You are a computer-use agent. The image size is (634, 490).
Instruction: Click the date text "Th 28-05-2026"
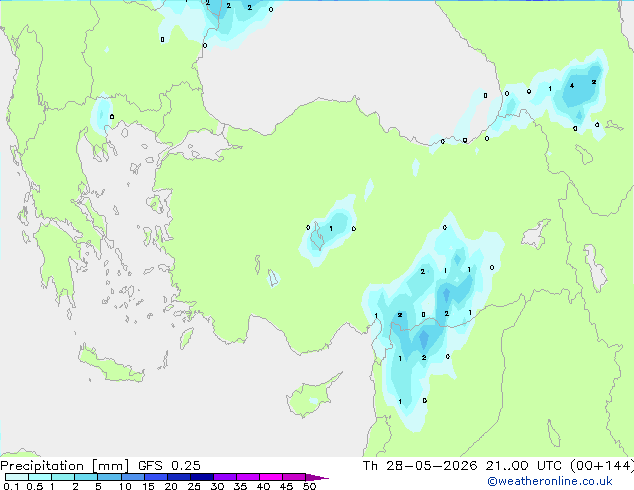pos(420,466)
